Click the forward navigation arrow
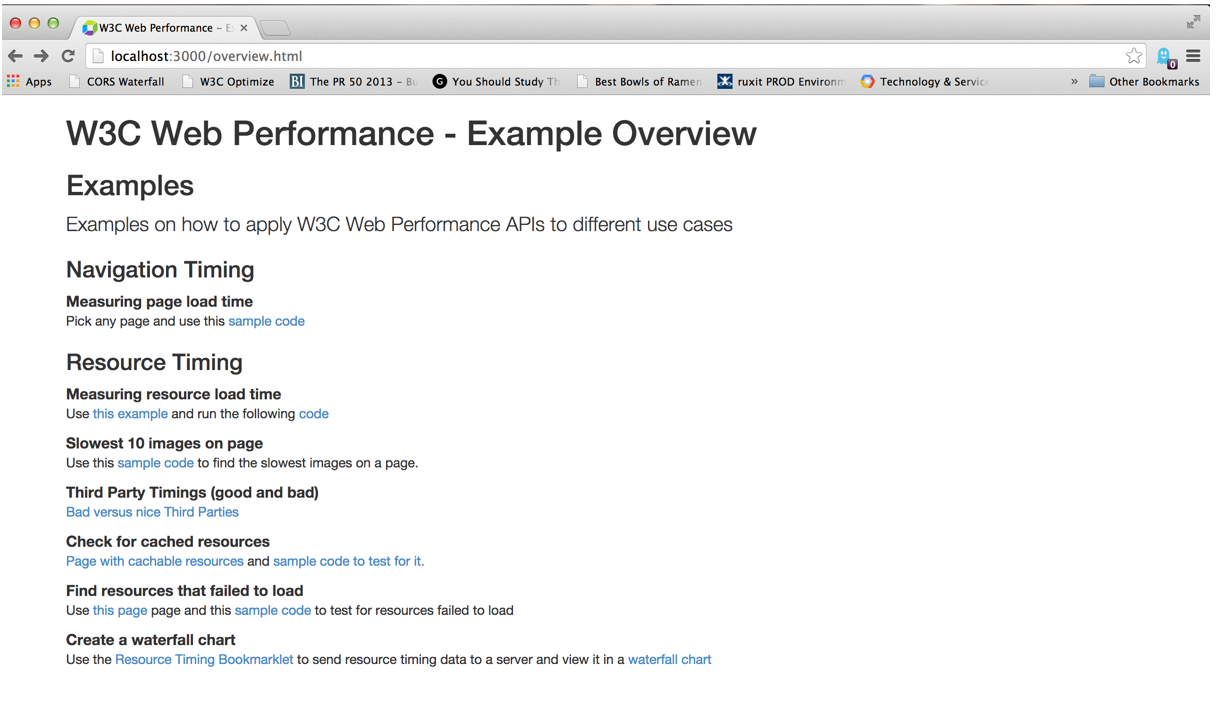The width and height of the screenshot is (1216, 708). tap(41, 57)
